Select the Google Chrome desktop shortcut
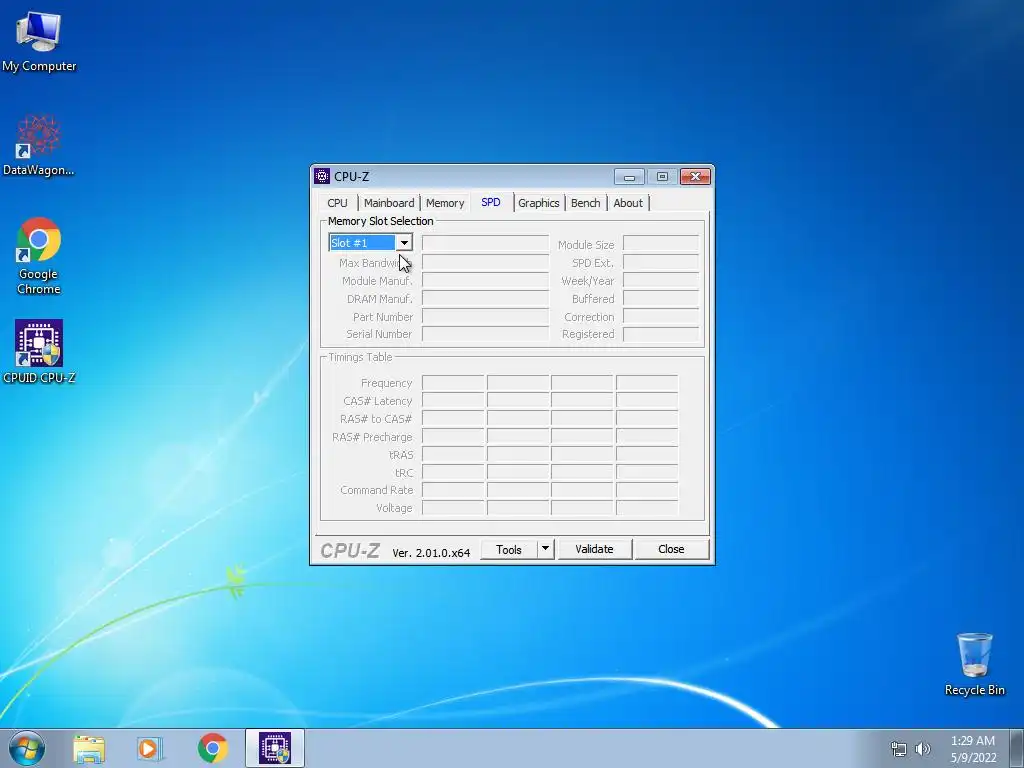Screen dimensions: 1024x768 [x=39, y=255]
